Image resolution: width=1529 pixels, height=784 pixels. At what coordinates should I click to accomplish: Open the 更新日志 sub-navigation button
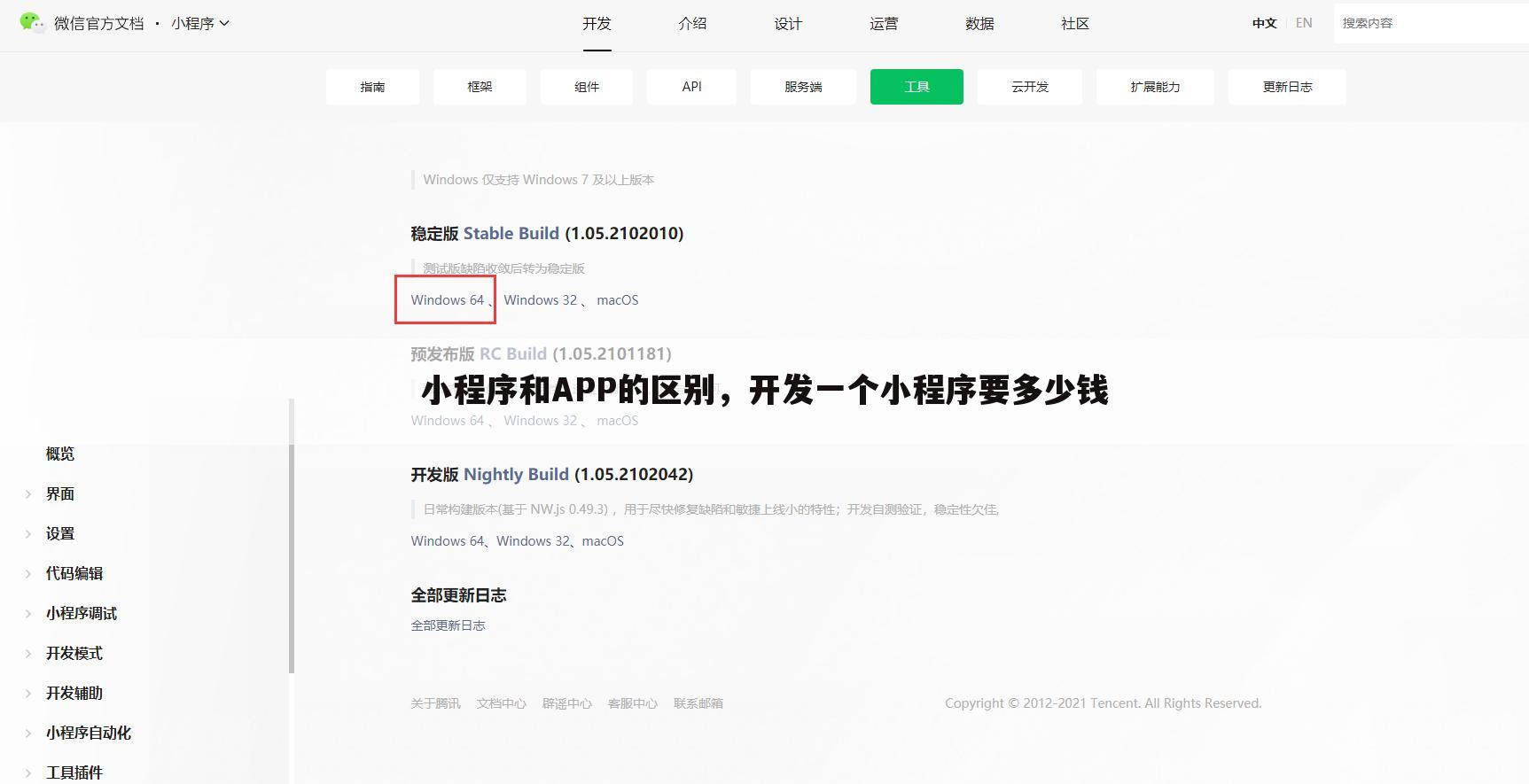1287,87
